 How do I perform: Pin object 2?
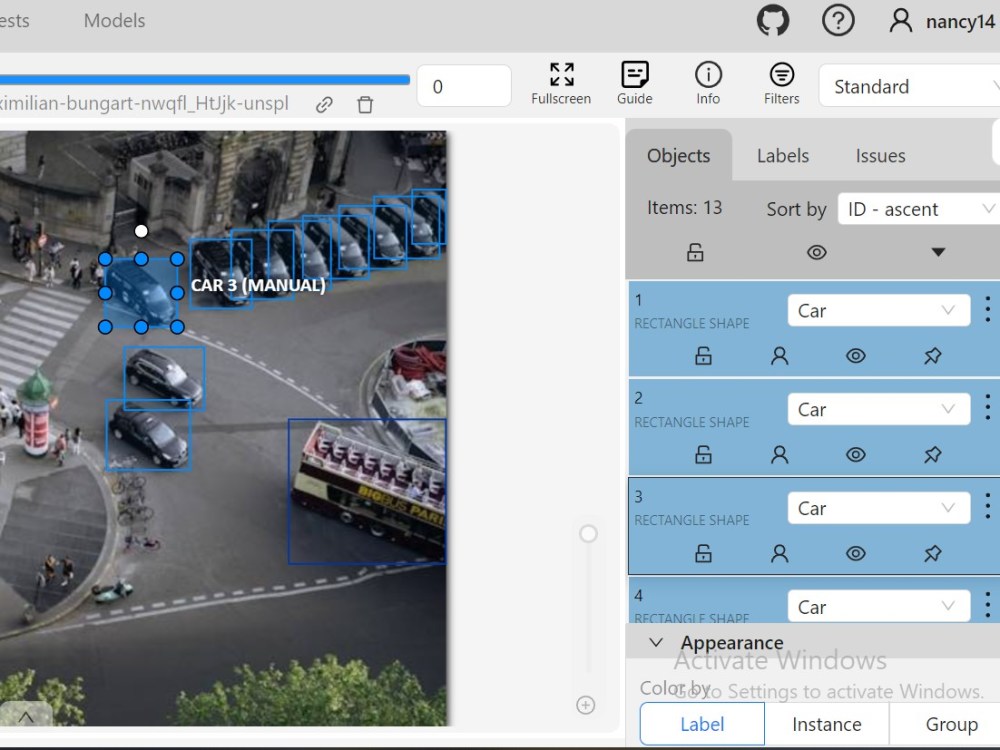pos(932,455)
